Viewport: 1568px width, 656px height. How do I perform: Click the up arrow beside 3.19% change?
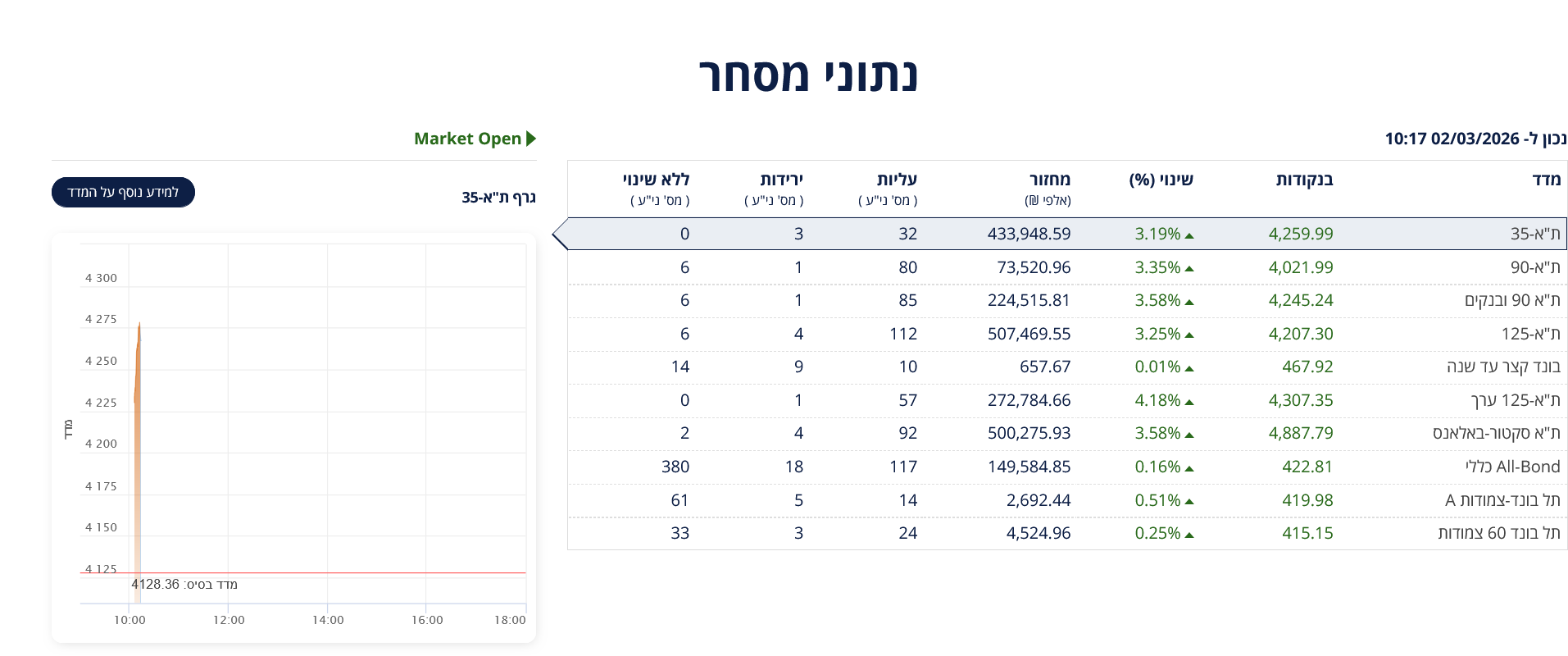tap(1189, 235)
